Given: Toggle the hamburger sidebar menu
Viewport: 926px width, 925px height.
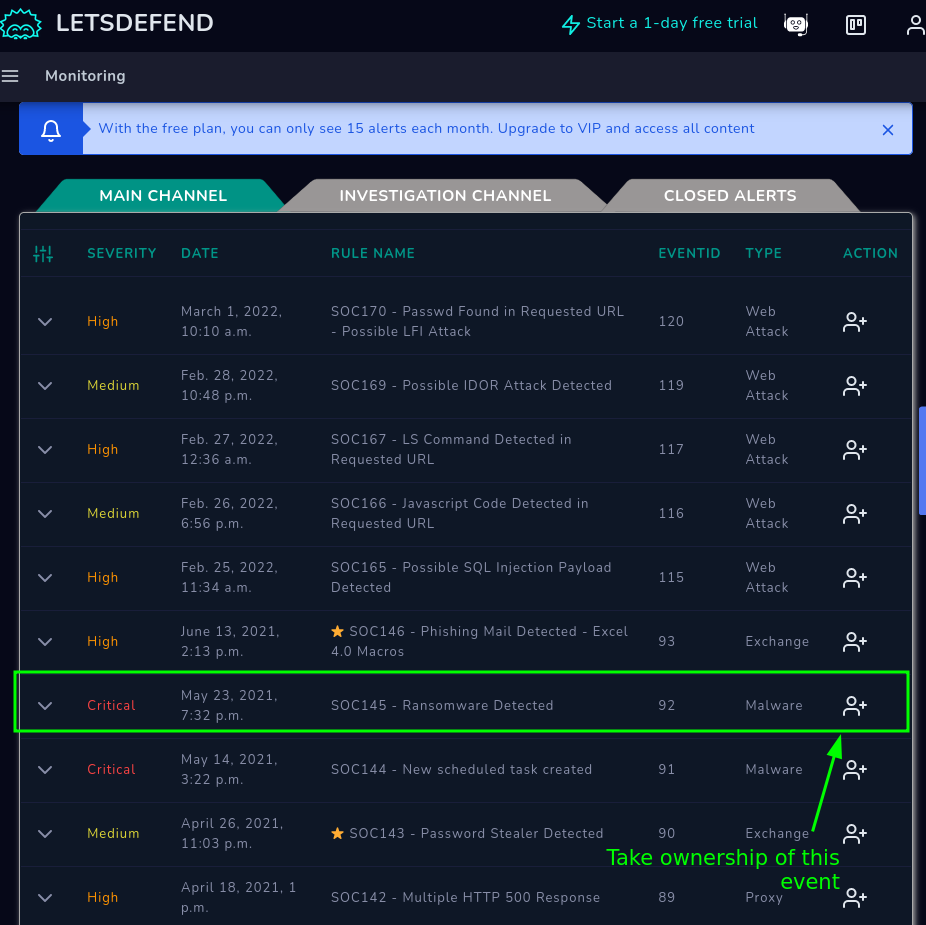Looking at the screenshot, I should click(x=11, y=76).
